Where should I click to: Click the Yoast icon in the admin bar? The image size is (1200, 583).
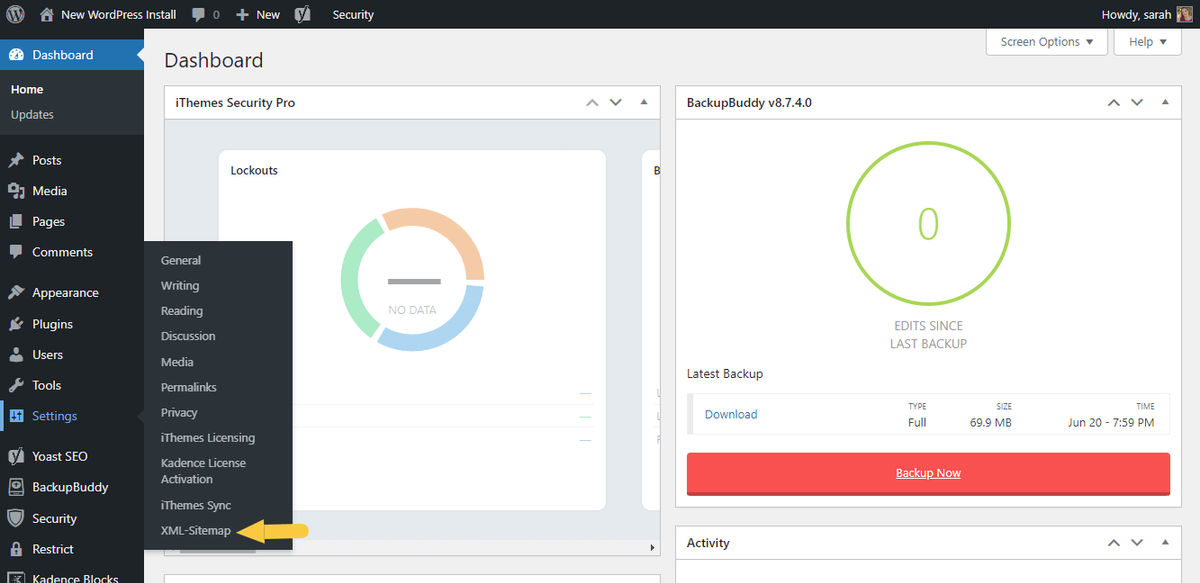point(302,14)
